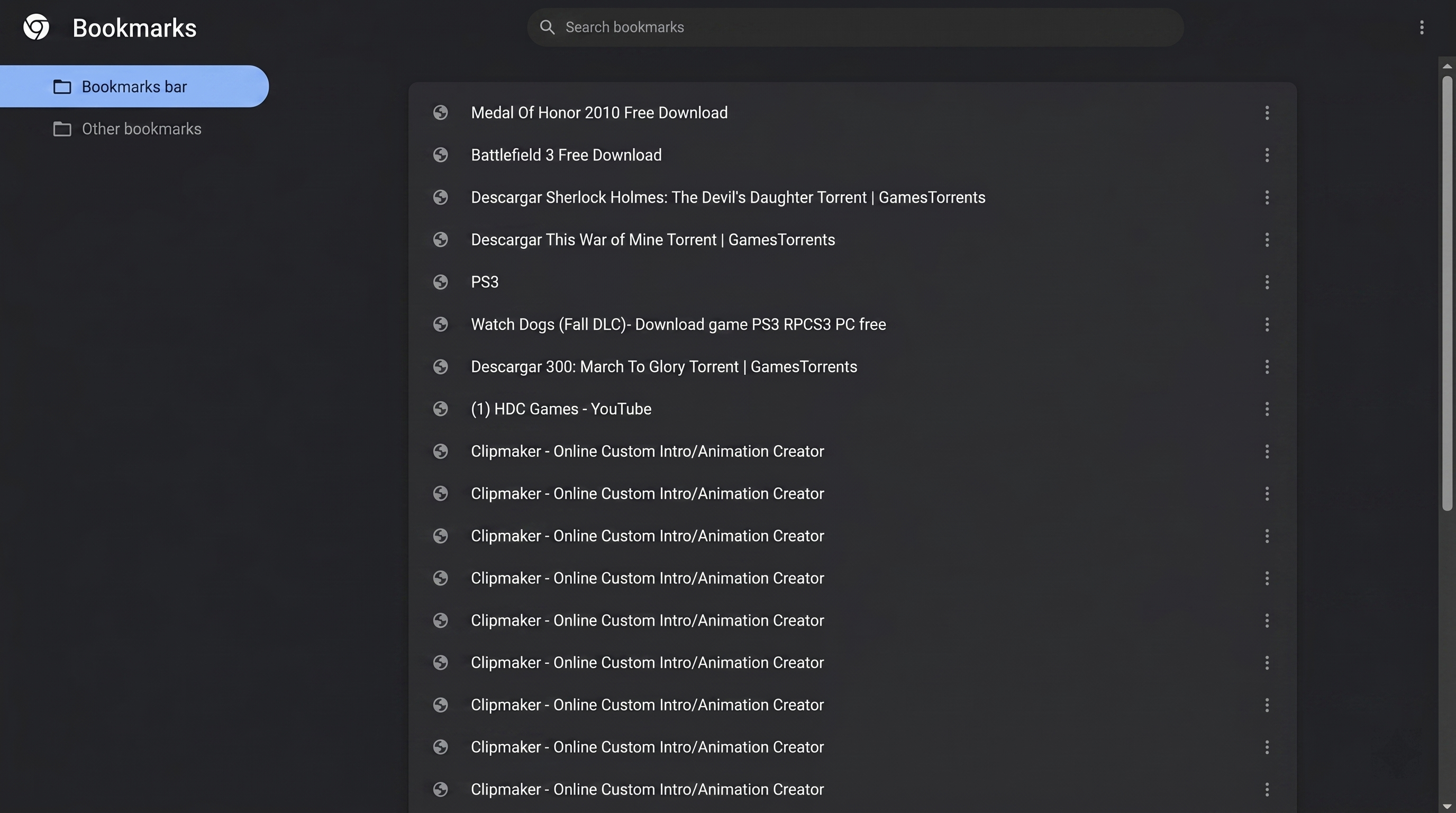1456x813 pixels.
Task: Click favicon of the Sherlock Holmes bookmark
Action: click(440, 197)
